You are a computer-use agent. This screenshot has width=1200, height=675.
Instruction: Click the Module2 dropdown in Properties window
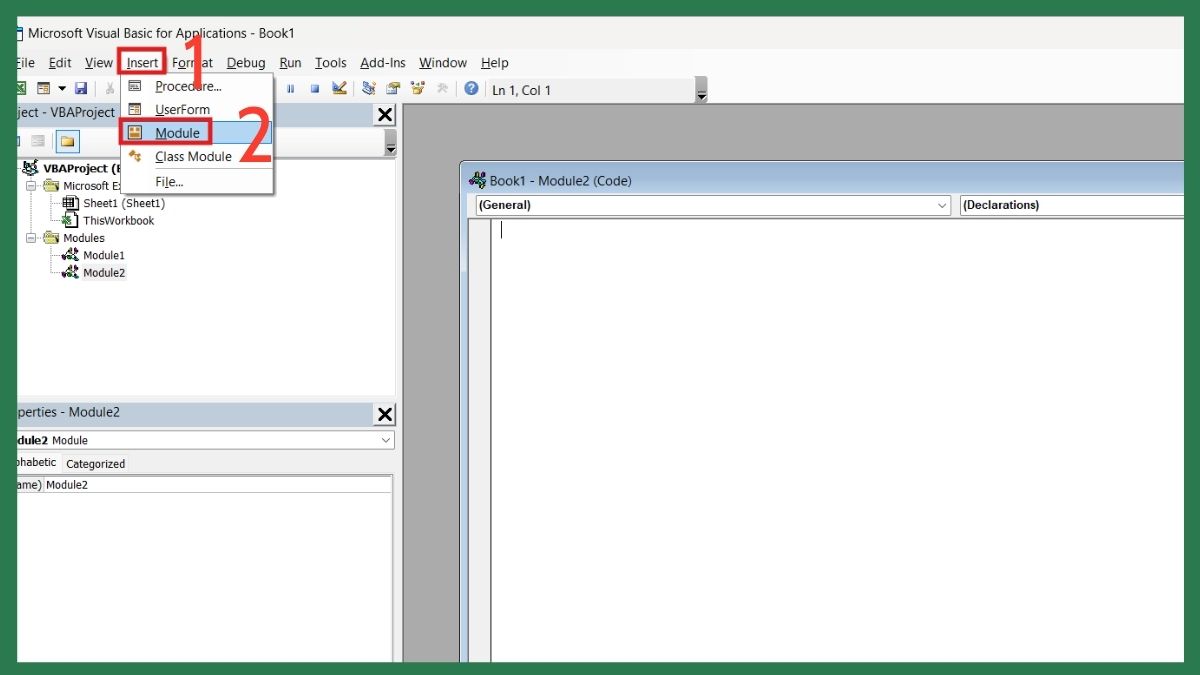386,440
